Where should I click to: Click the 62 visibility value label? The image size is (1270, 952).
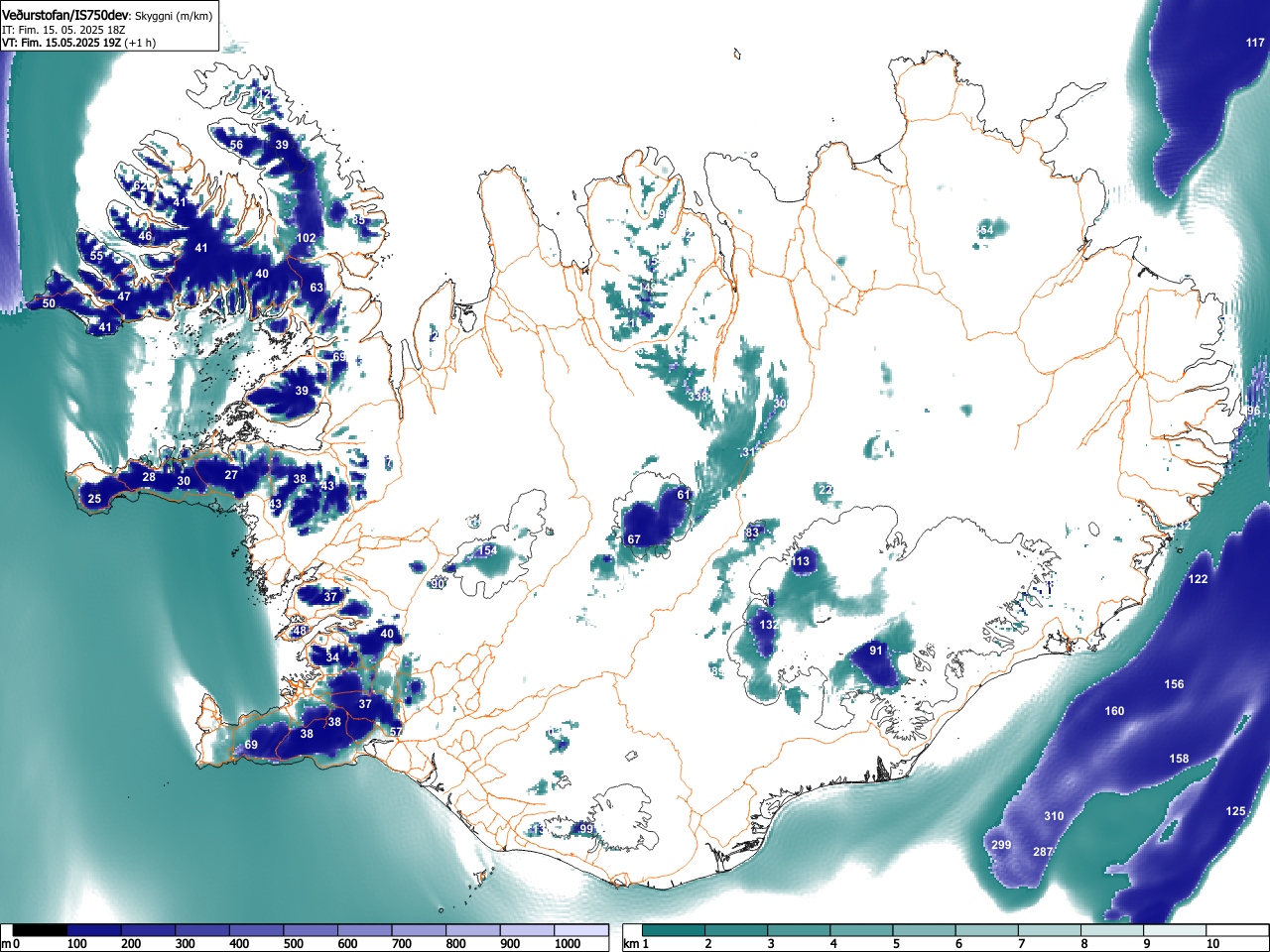[x=139, y=185]
